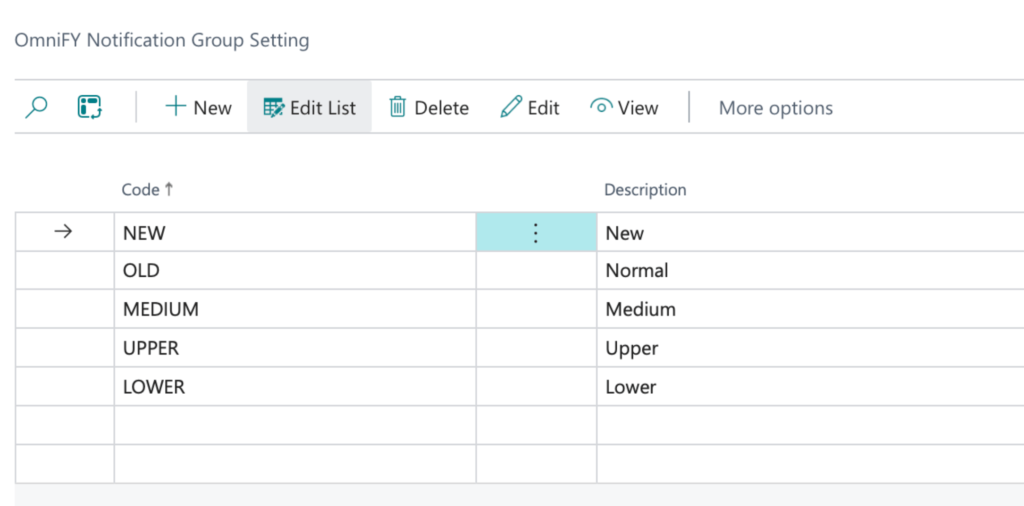Click the Description column header
This screenshot has width=1024, height=506.
tap(645, 190)
